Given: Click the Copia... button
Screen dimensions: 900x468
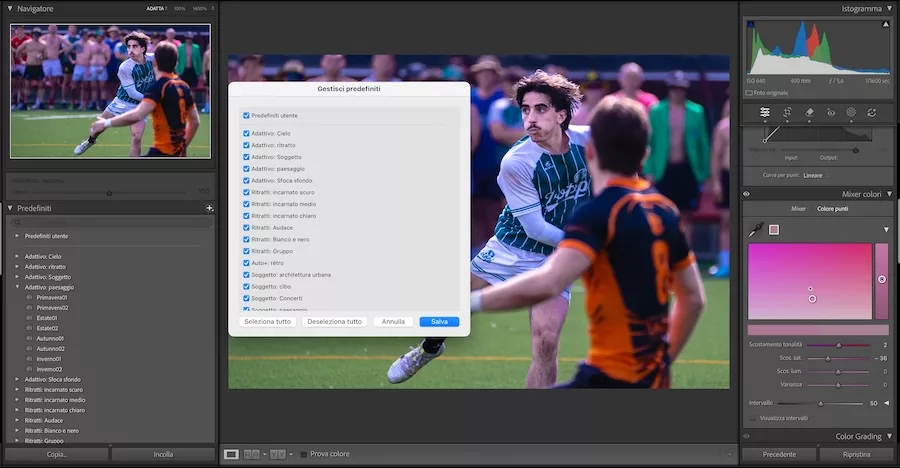Looking at the screenshot, I should pyautogui.click(x=57, y=454).
